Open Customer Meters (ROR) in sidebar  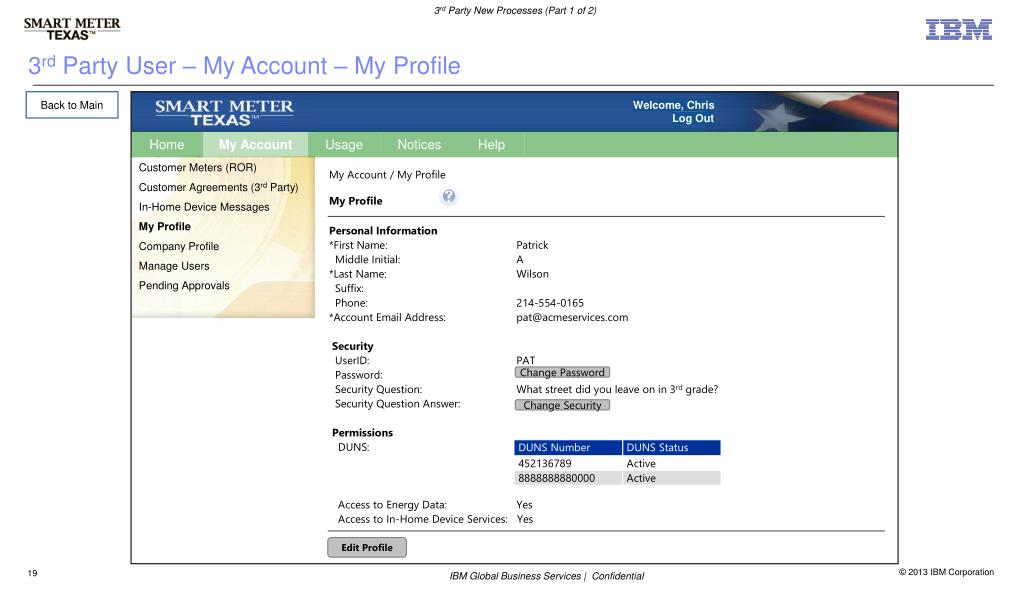pos(198,168)
